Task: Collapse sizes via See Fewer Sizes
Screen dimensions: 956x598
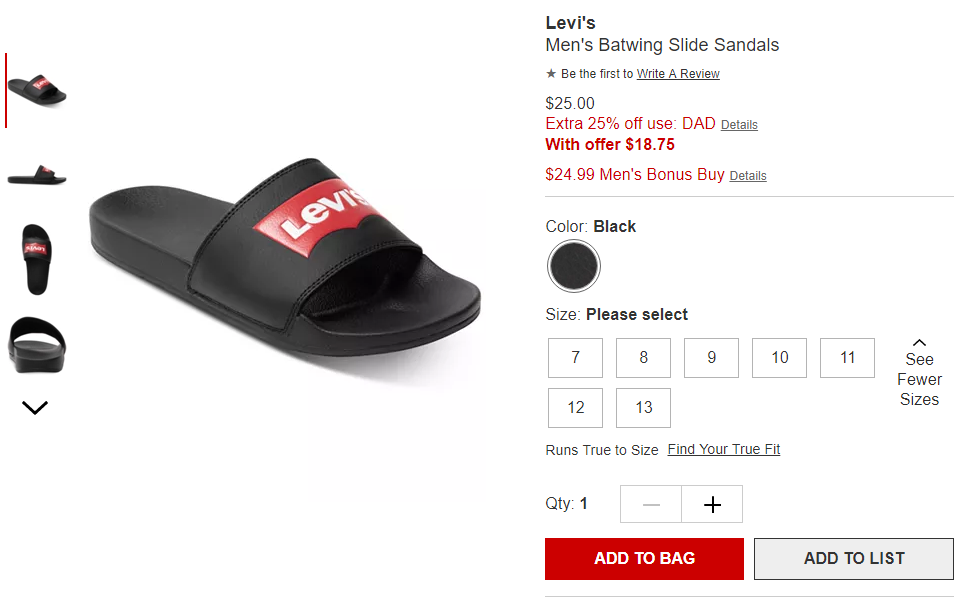Action: (x=919, y=372)
